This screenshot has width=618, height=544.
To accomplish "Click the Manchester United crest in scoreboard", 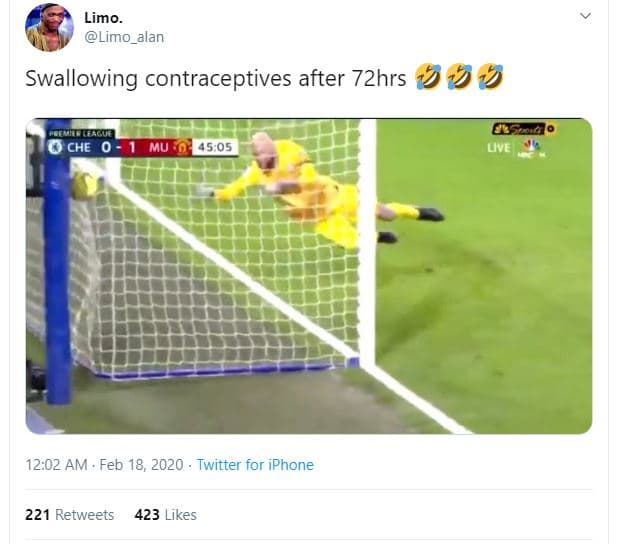I will [182, 147].
